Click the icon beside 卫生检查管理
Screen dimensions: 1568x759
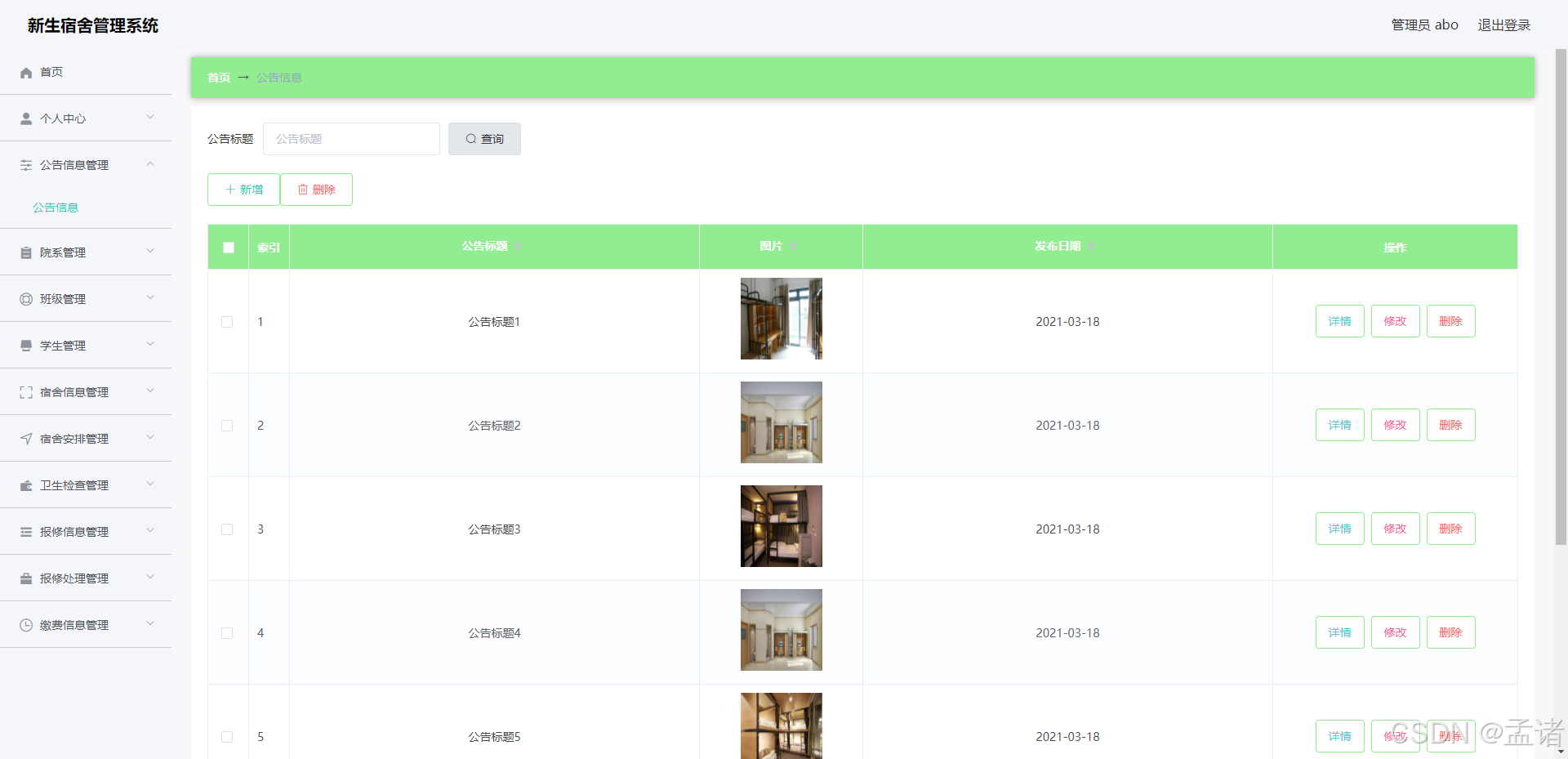[26, 486]
